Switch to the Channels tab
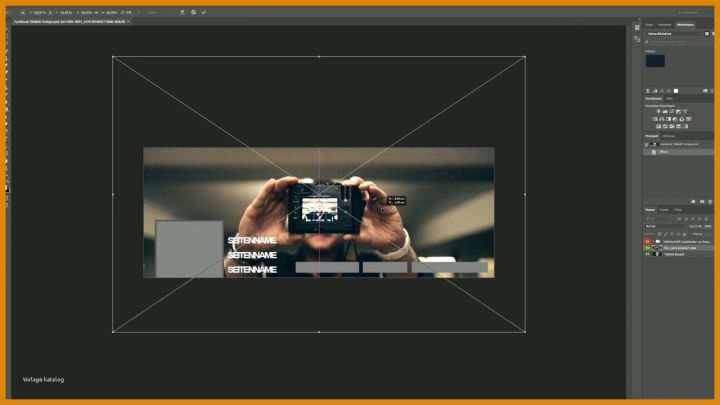Image resolution: width=720 pixels, height=405 pixels. (x=664, y=210)
